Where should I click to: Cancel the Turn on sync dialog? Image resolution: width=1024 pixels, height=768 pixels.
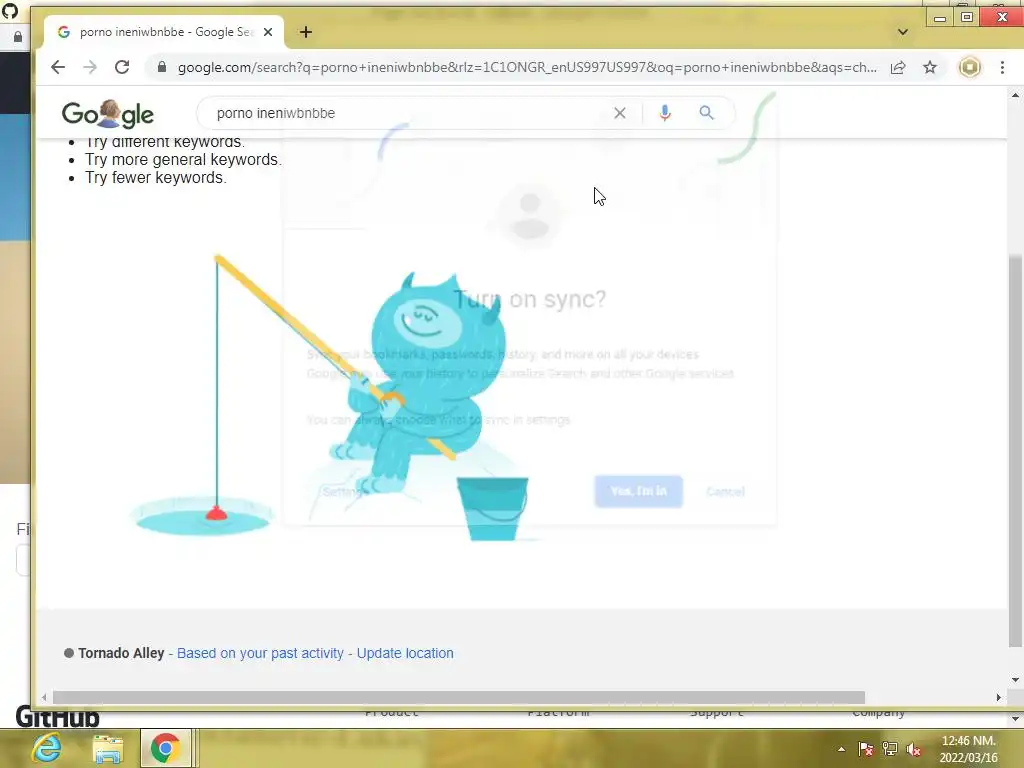(x=725, y=491)
